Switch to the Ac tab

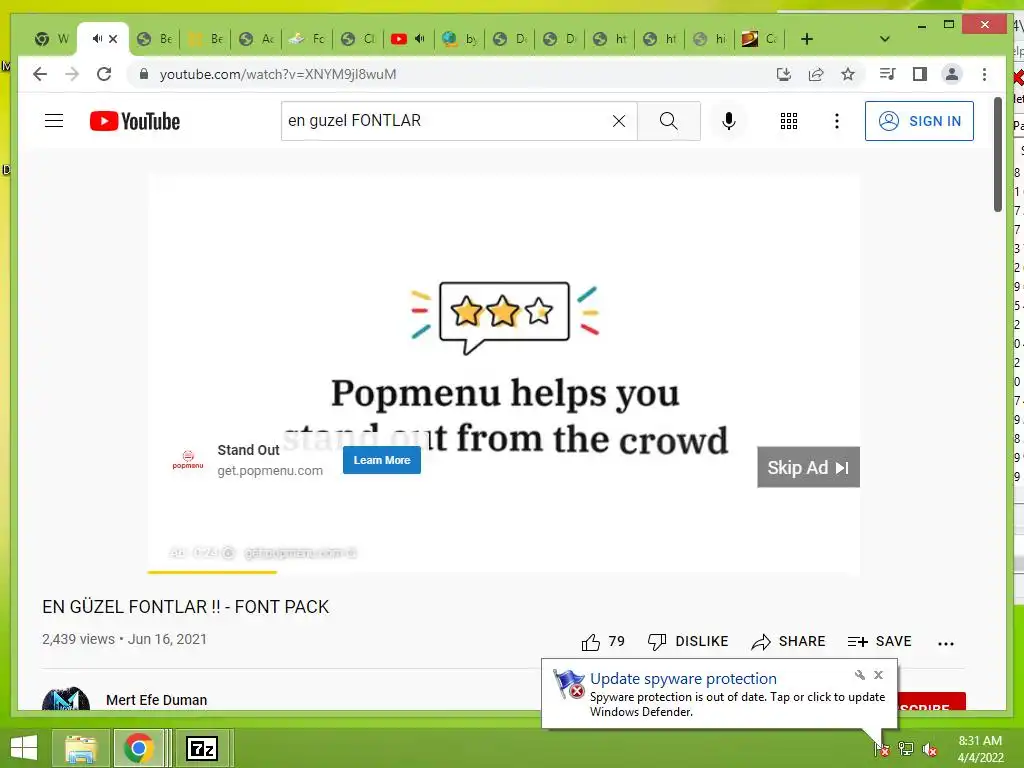click(257, 39)
